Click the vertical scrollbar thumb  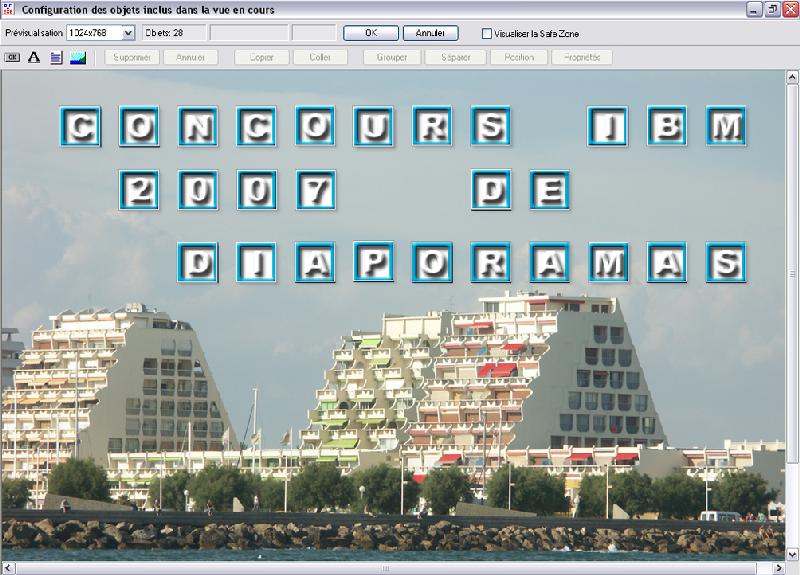(x=792, y=274)
